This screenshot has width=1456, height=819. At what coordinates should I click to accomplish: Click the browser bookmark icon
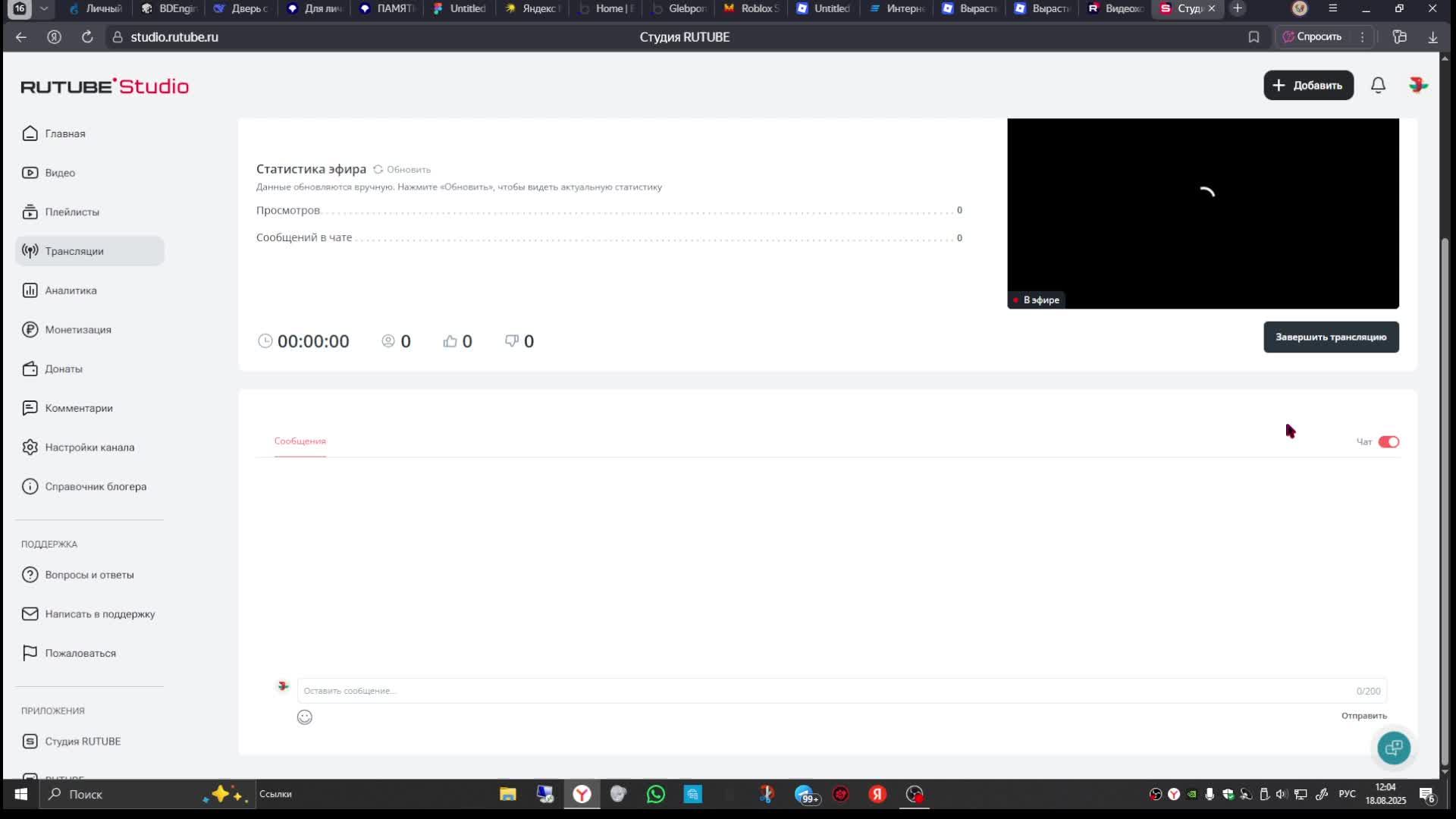1254,37
